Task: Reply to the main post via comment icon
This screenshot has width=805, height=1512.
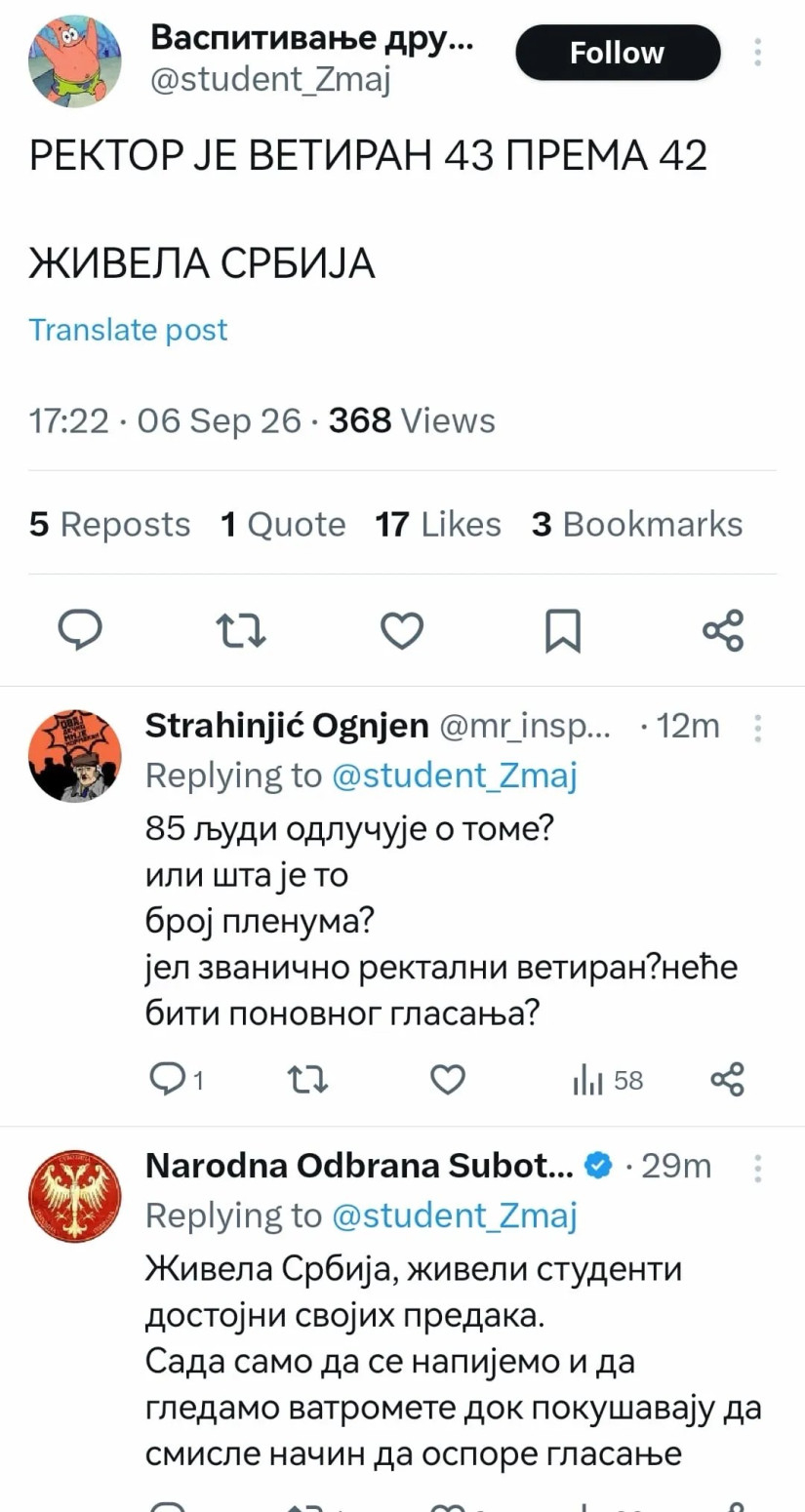Action: (80, 630)
